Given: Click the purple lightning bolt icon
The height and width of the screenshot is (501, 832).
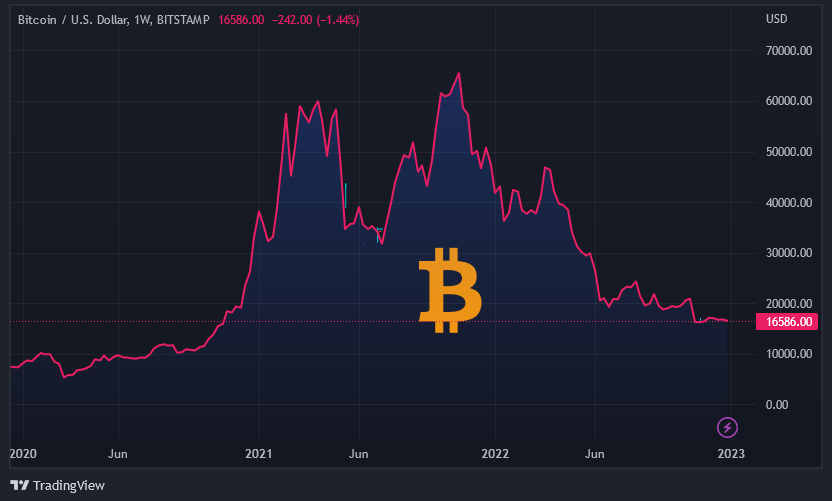Looking at the screenshot, I should click(727, 427).
